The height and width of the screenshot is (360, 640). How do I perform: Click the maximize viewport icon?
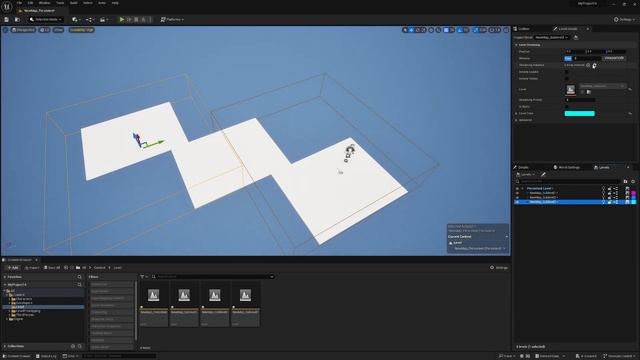506,30
